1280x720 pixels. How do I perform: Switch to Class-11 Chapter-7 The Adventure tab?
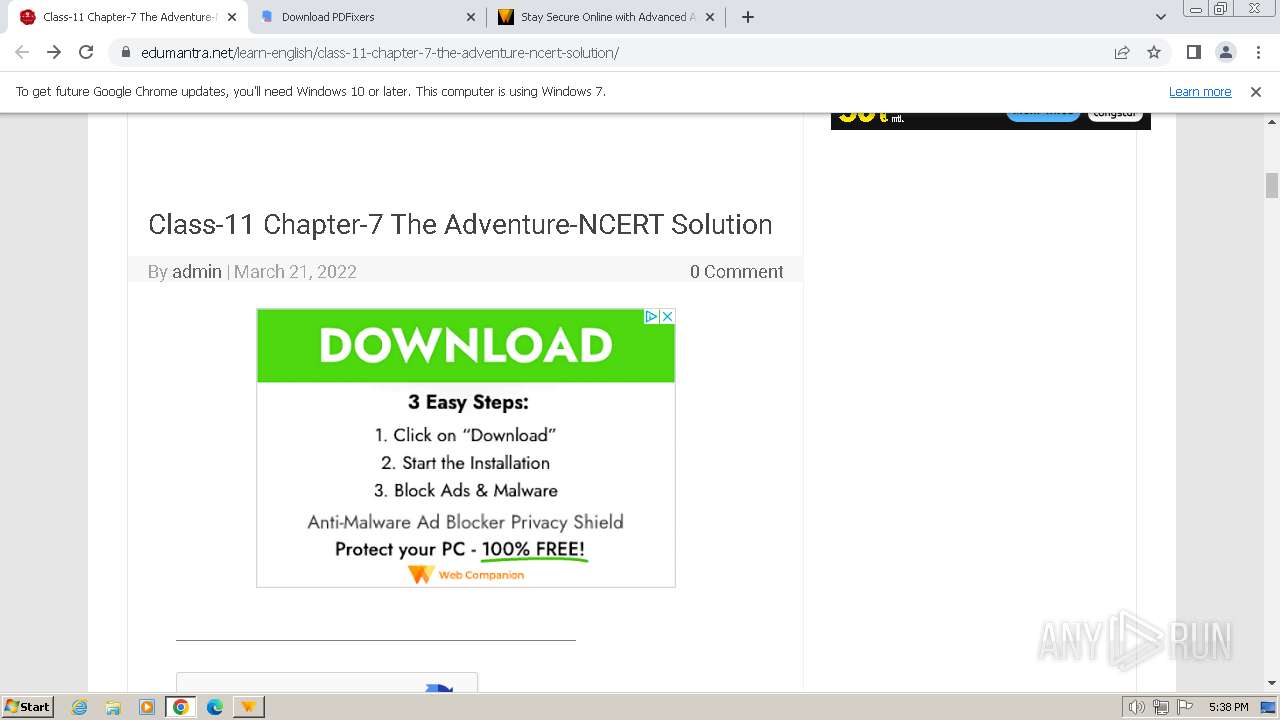click(129, 17)
